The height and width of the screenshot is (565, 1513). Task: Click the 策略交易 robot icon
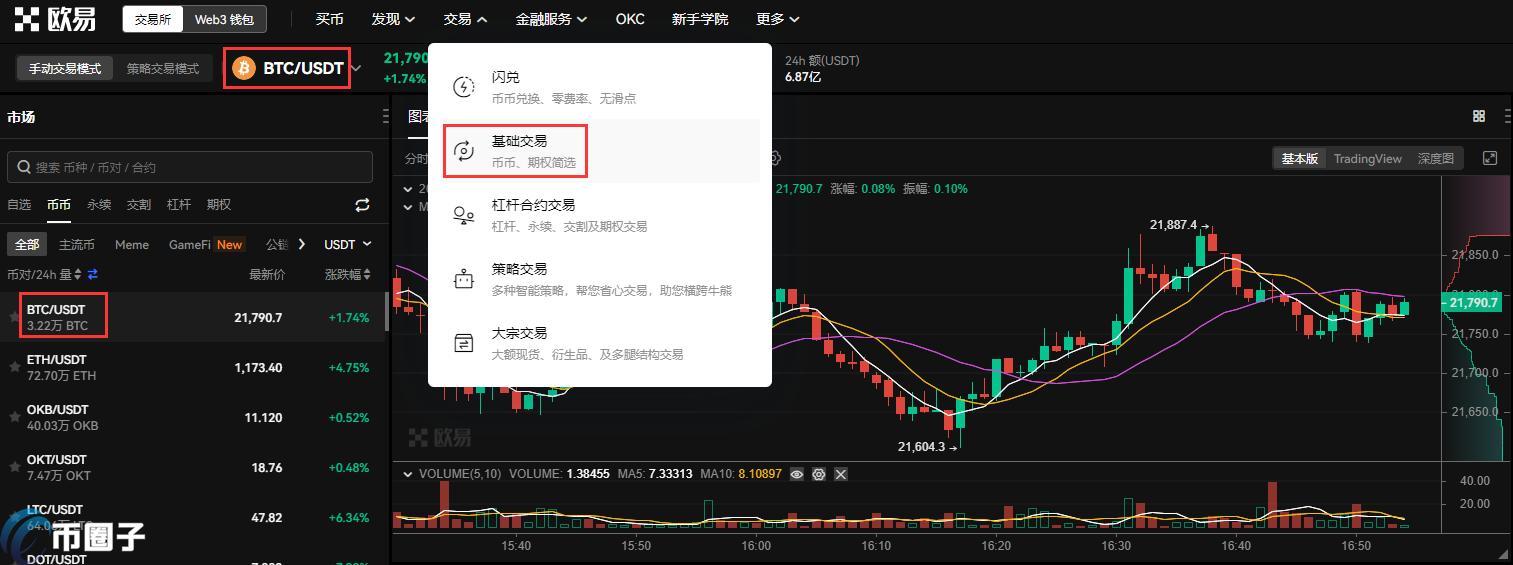pos(464,279)
